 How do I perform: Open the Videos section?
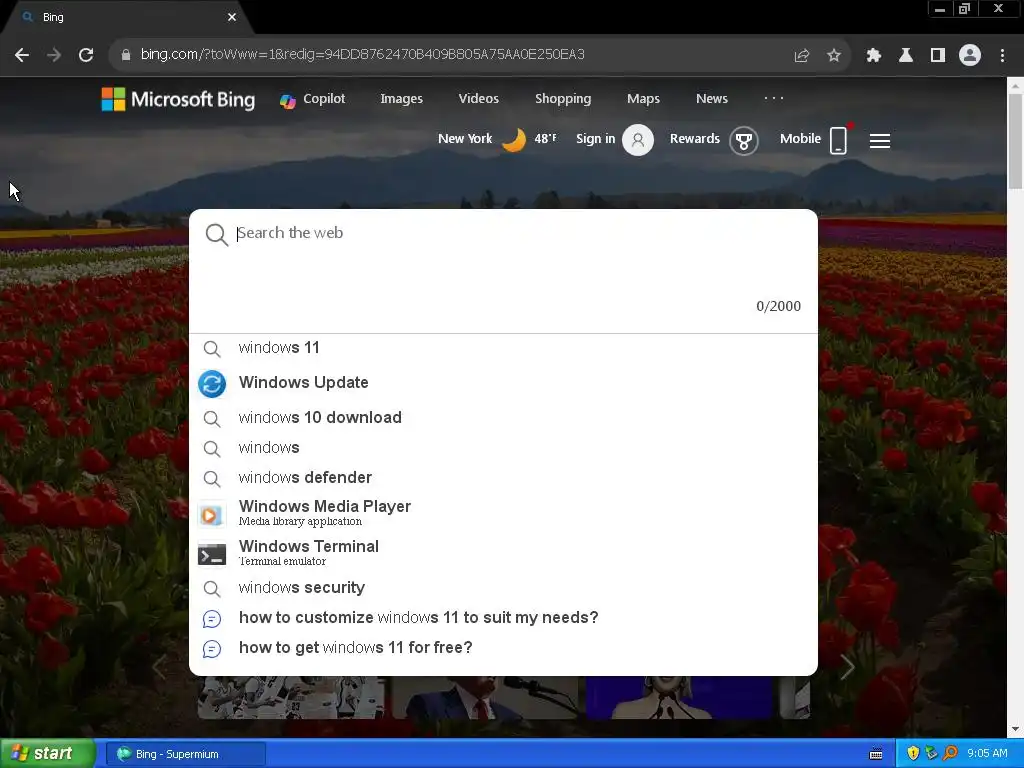(x=479, y=99)
